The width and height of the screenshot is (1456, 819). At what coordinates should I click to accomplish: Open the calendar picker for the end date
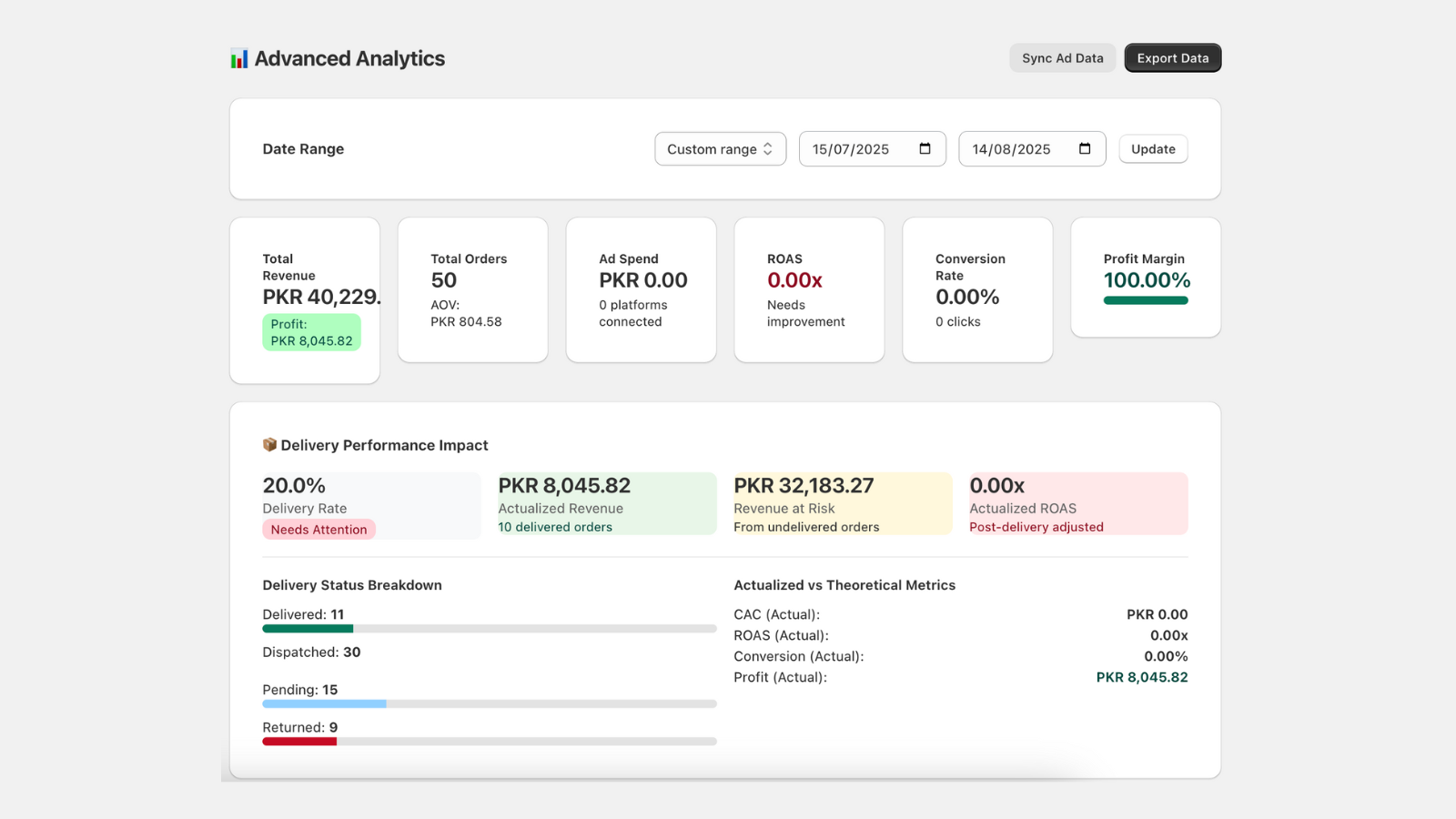click(1086, 148)
